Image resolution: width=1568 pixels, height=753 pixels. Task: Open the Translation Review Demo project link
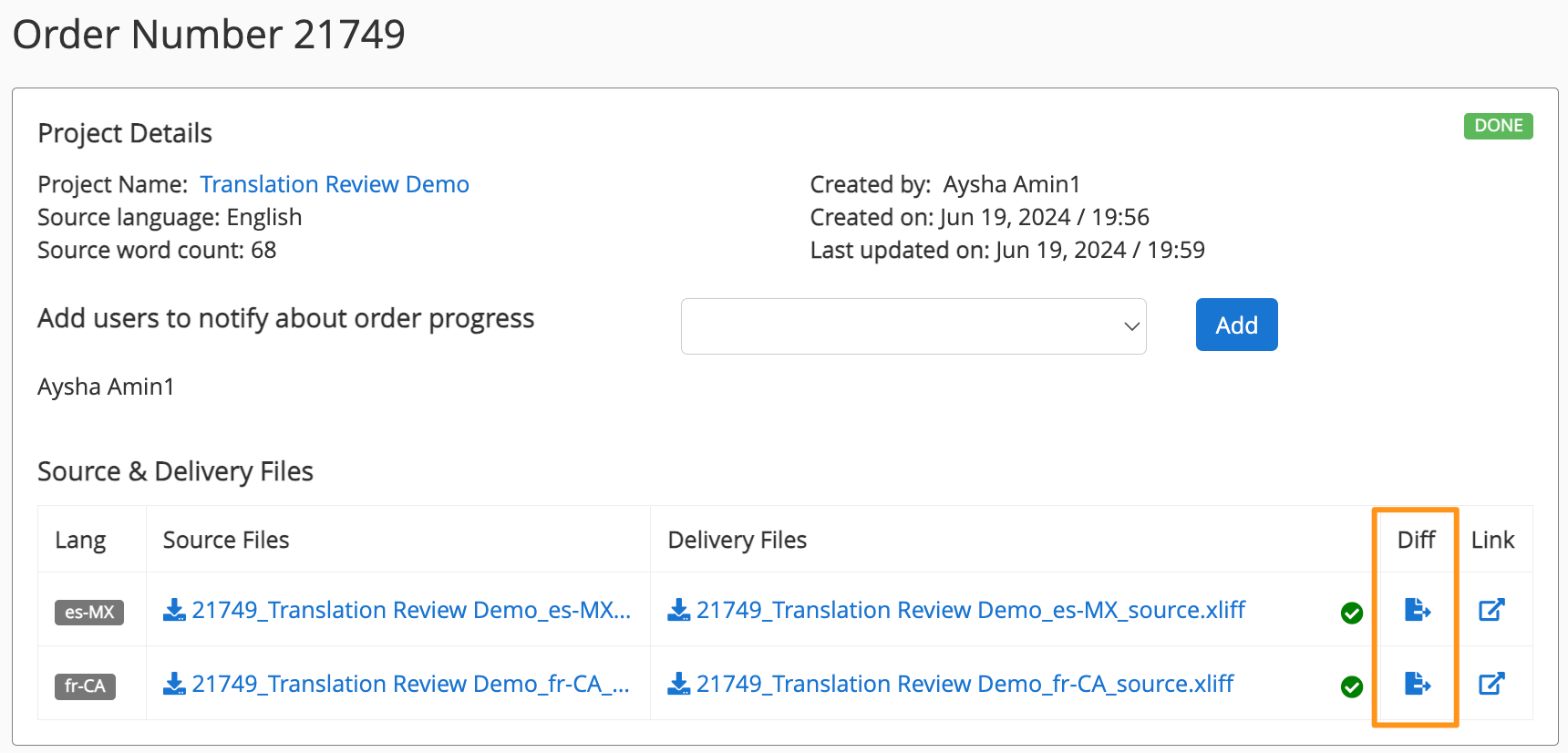(x=335, y=184)
